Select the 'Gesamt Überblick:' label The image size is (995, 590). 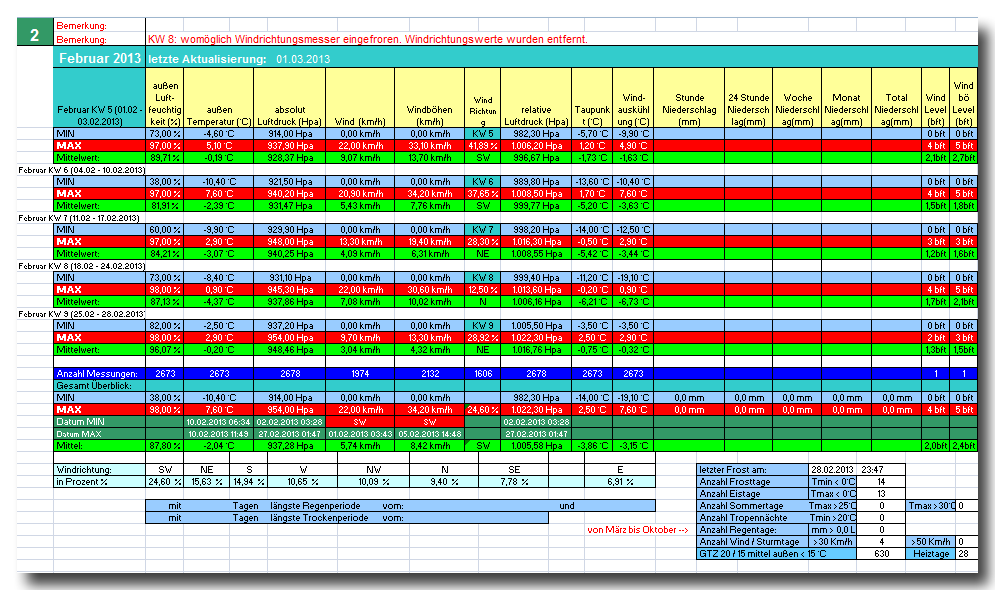tap(100, 386)
